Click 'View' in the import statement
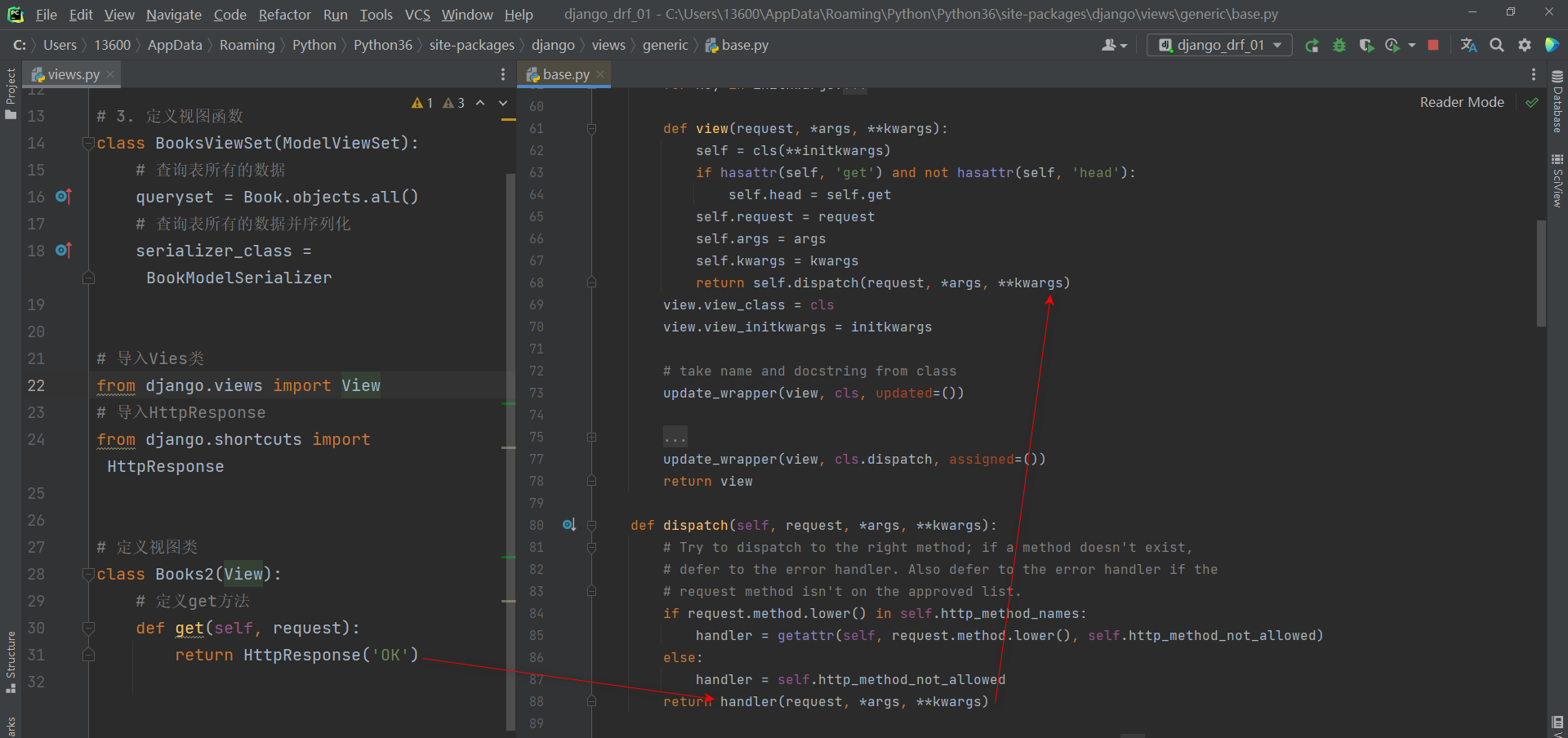This screenshot has width=1568, height=738. pyautogui.click(x=361, y=385)
